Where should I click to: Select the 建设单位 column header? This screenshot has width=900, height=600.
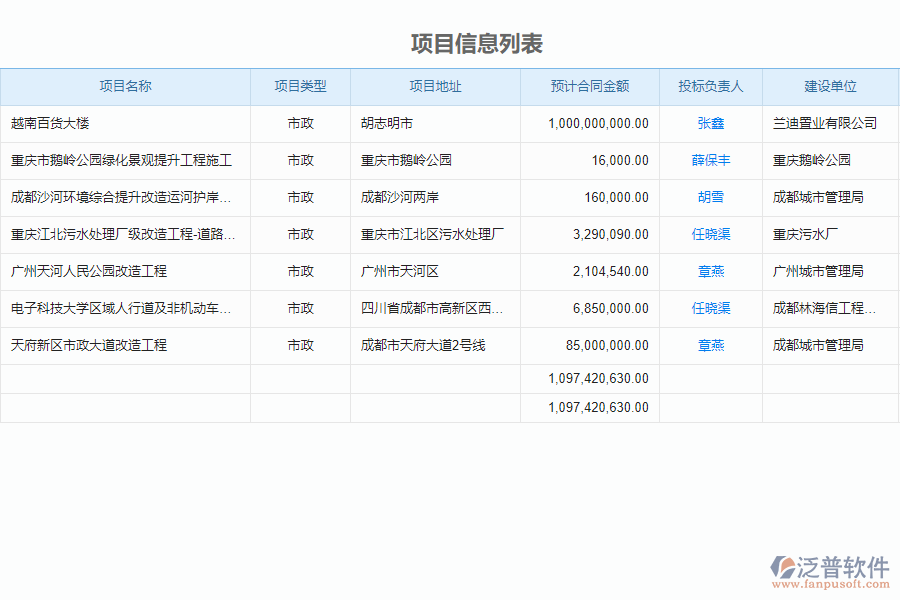(830, 87)
